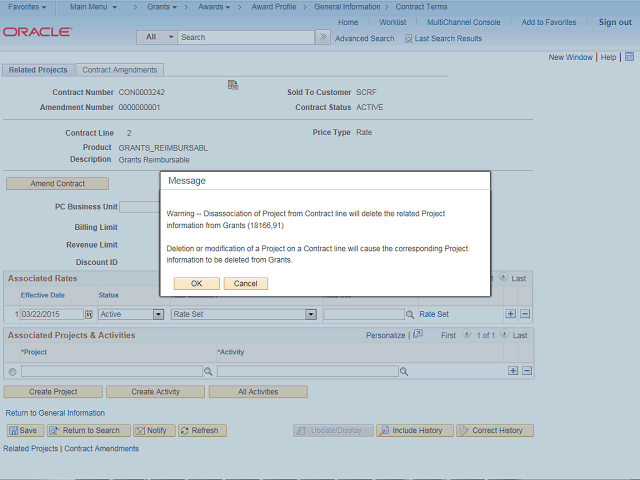Click next arrow in Associated Rates
The image size is (640, 480).
pyautogui.click(x=503, y=277)
